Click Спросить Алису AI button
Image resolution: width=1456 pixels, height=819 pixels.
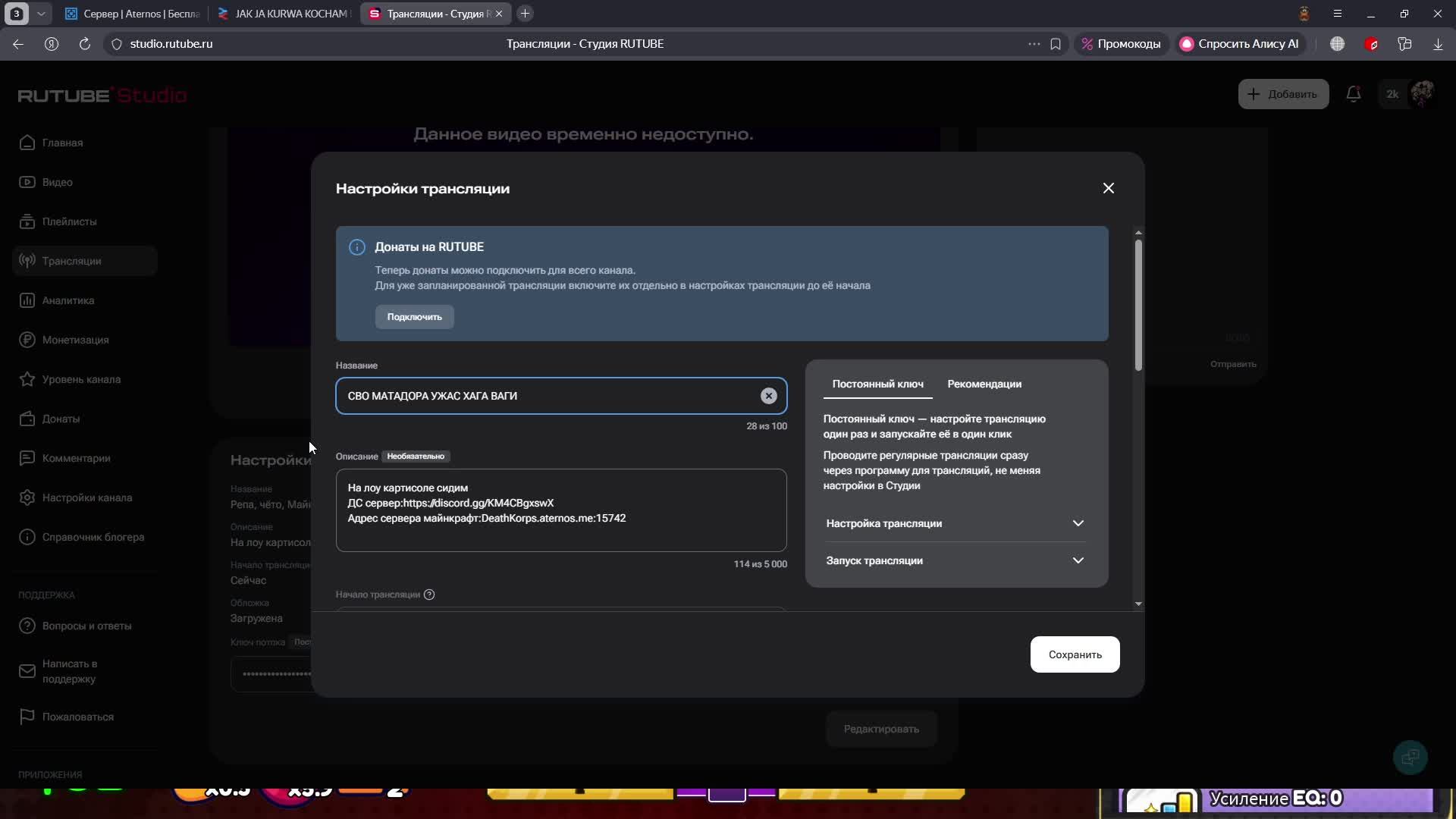tap(1240, 44)
